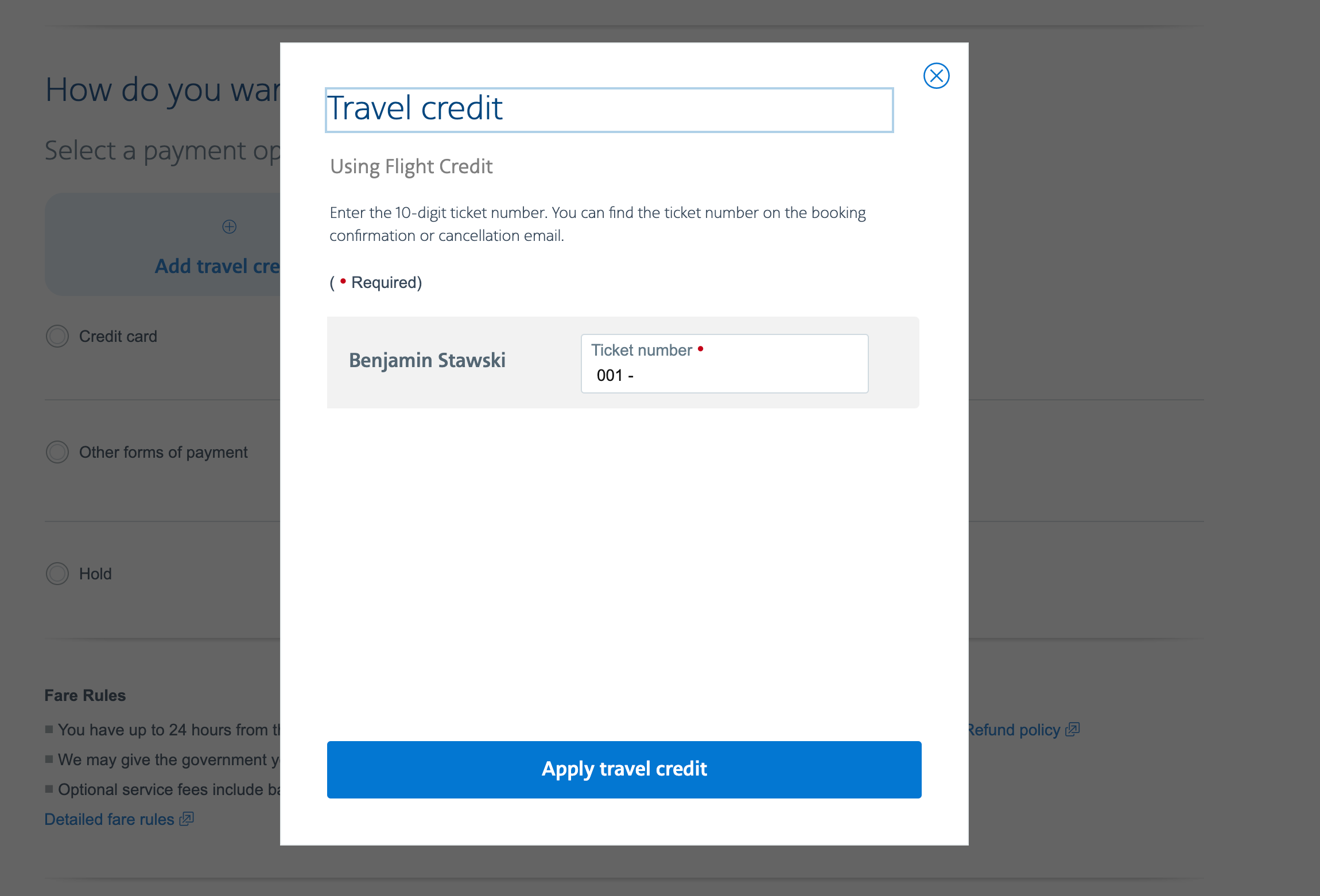Click the Required legend text
1320x896 pixels.
[x=386, y=282]
